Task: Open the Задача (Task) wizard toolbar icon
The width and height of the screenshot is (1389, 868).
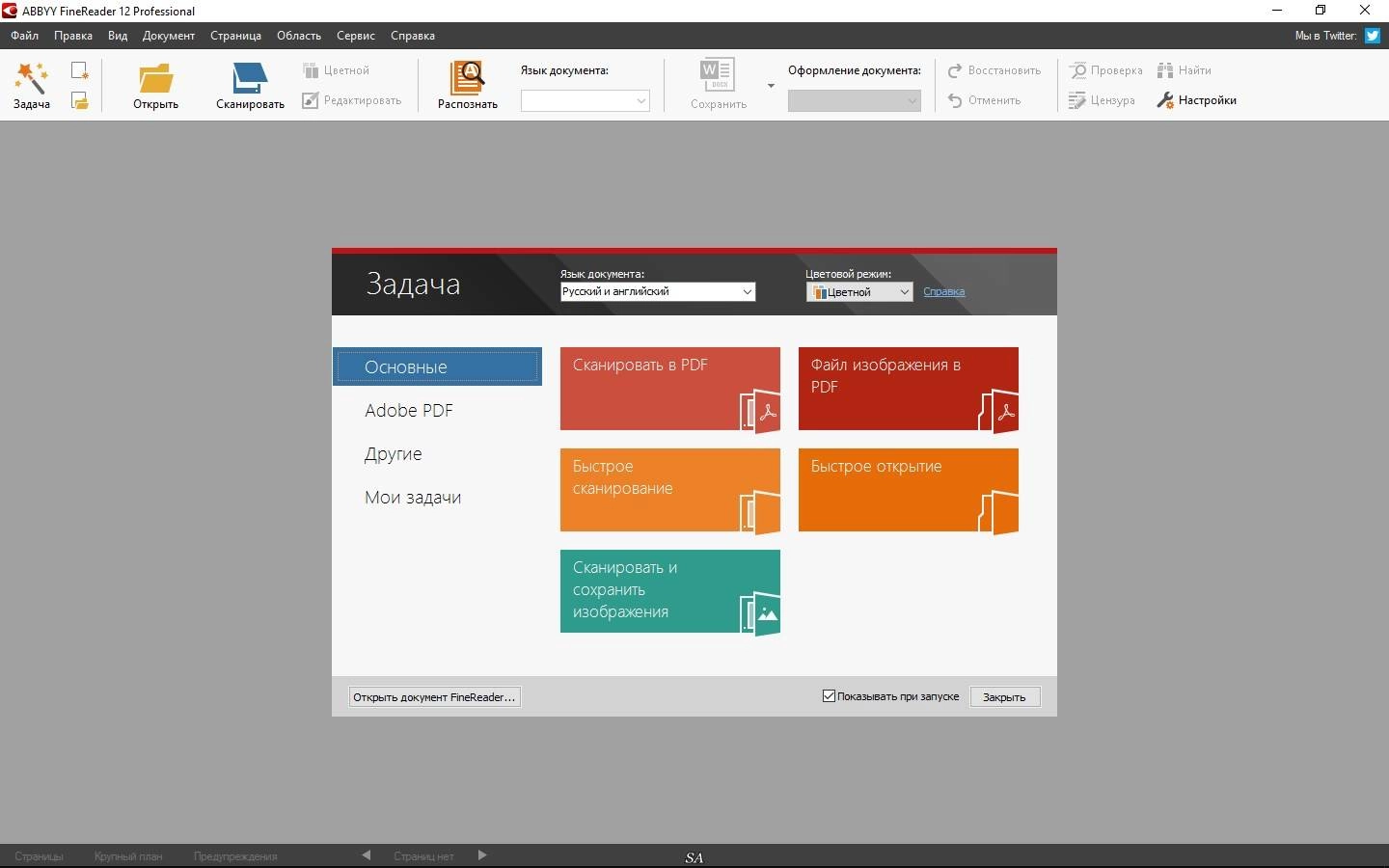Action: pos(31,77)
